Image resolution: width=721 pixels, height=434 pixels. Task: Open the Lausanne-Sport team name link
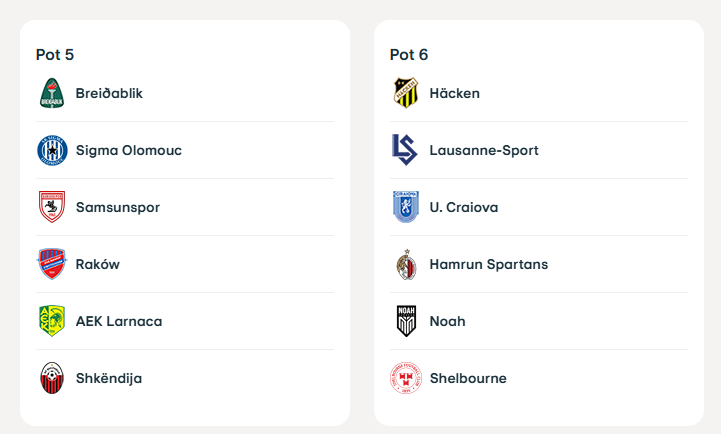(484, 150)
